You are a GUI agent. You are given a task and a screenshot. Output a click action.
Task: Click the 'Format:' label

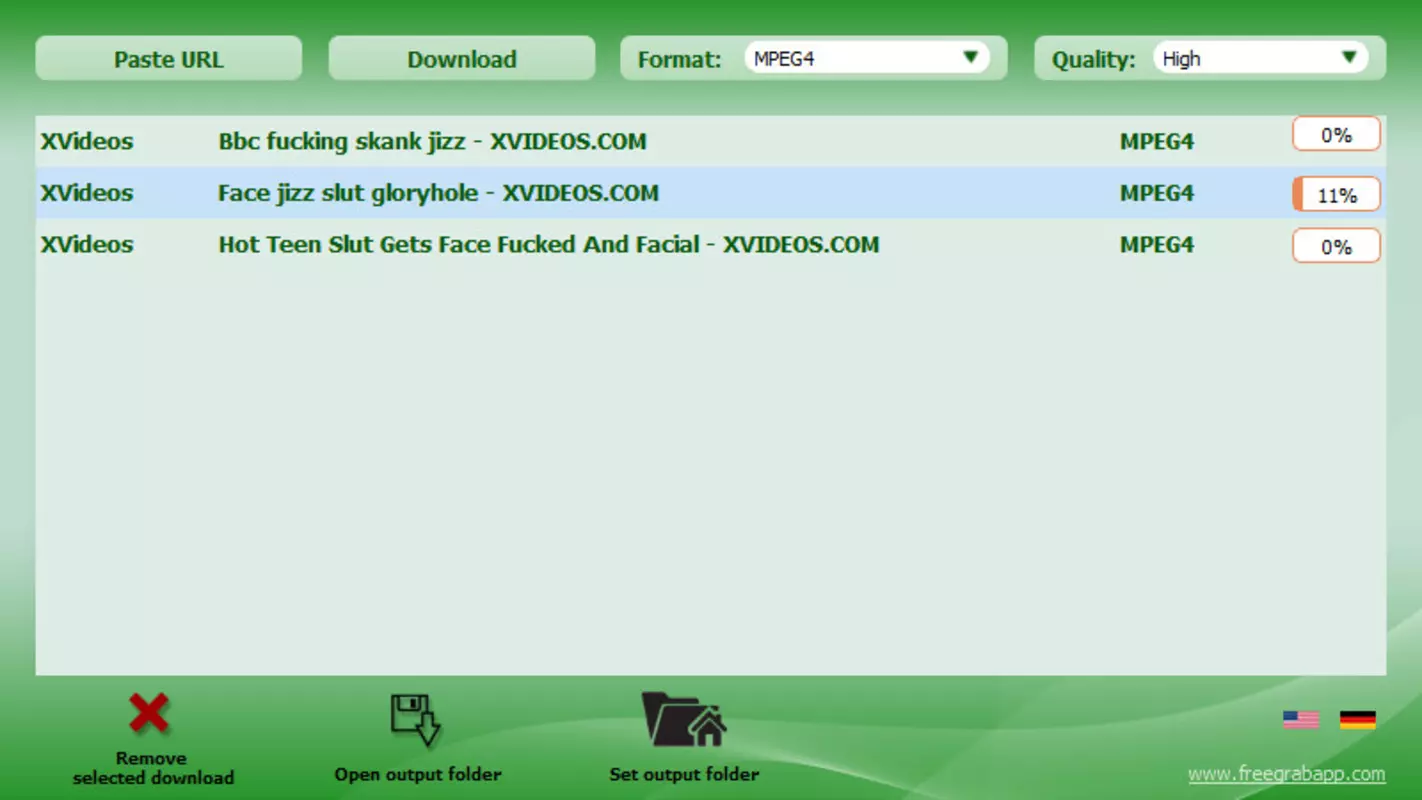pos(679,59)
